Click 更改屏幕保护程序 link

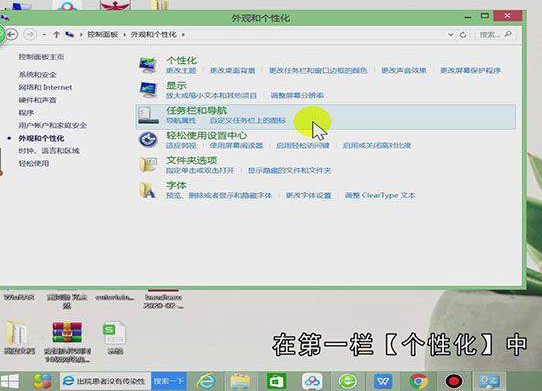pyautogui.click(x=470, y=71)
